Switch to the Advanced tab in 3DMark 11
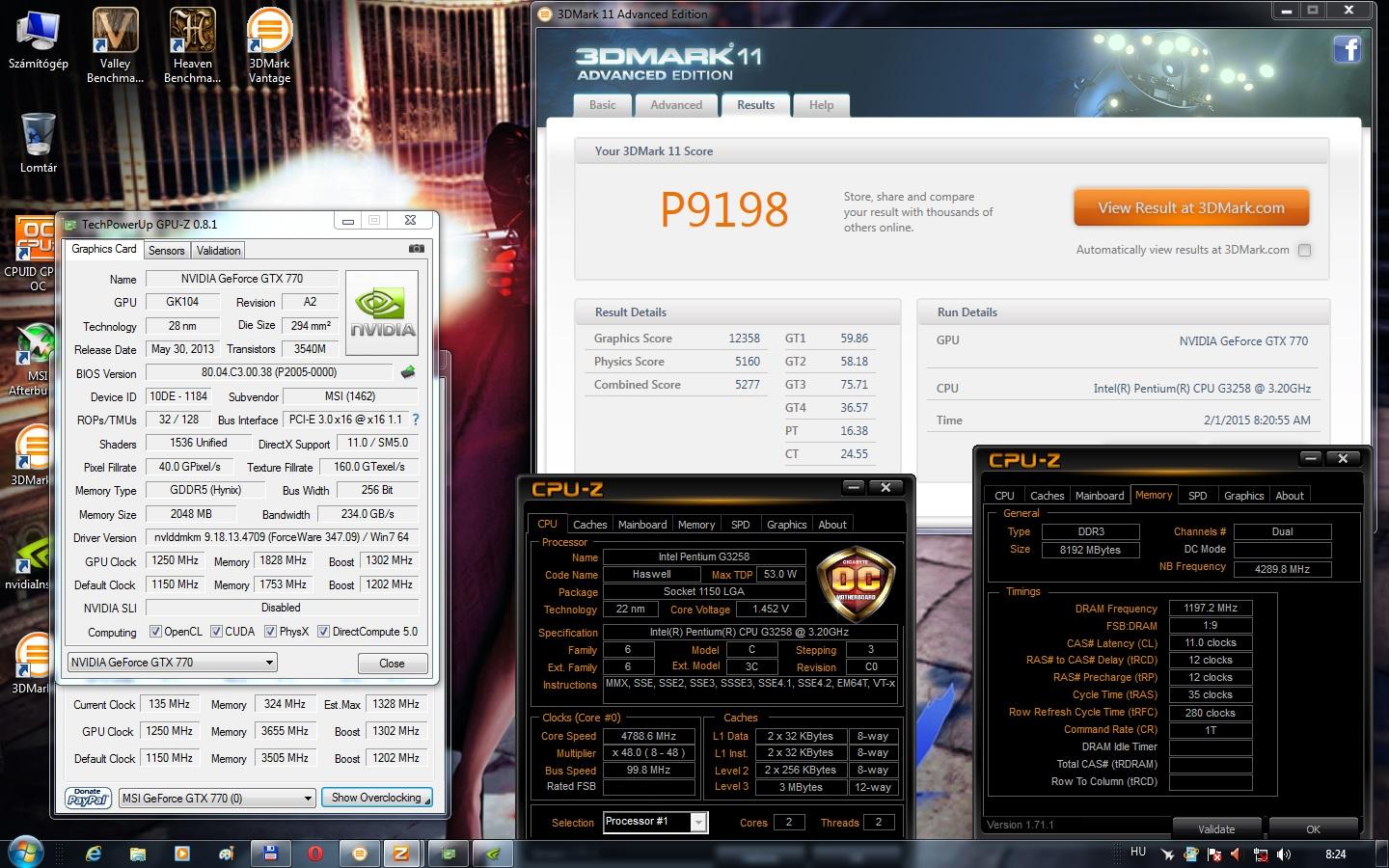 676,105
